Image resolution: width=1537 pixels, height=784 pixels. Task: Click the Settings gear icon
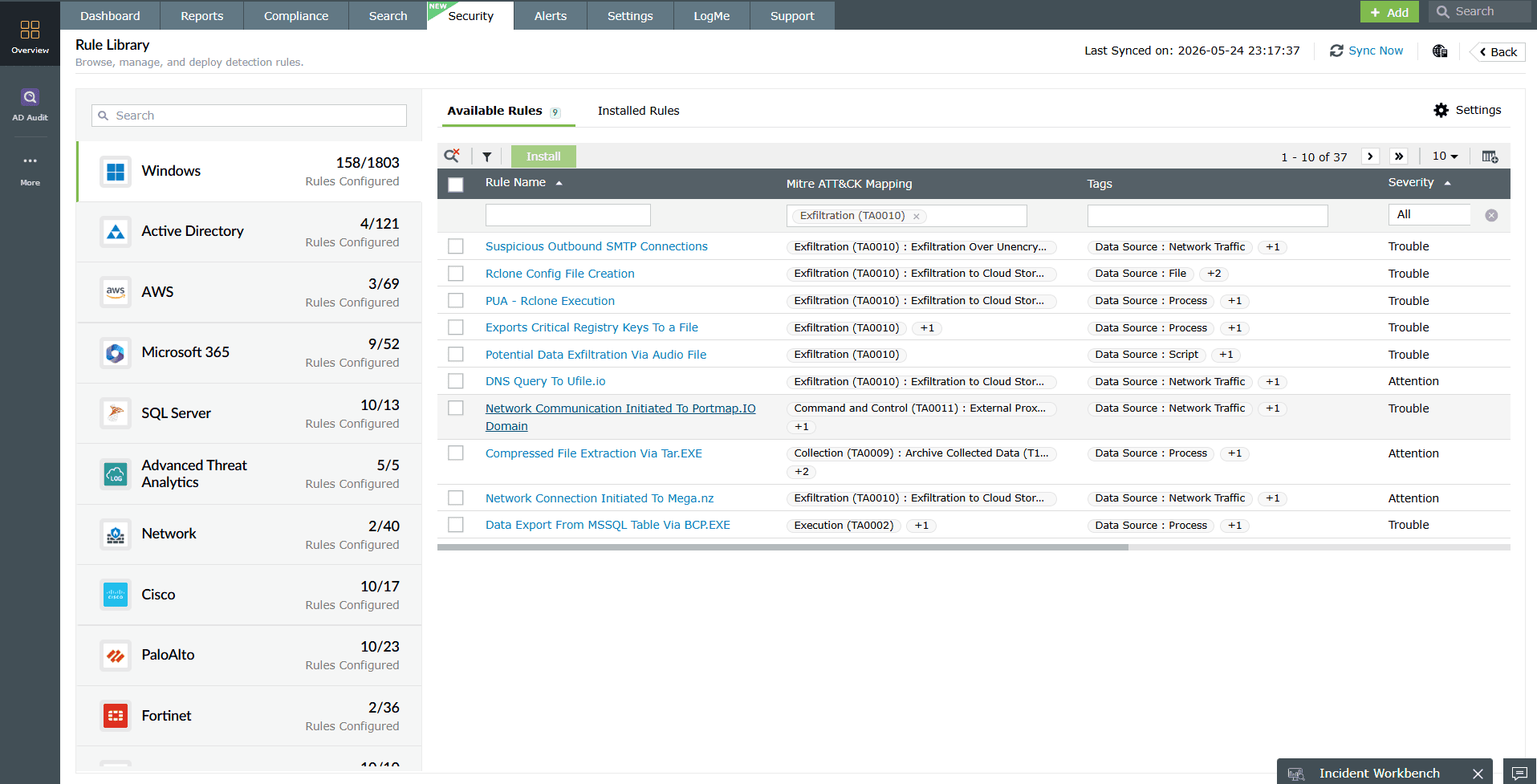[x=1441, y=110]
